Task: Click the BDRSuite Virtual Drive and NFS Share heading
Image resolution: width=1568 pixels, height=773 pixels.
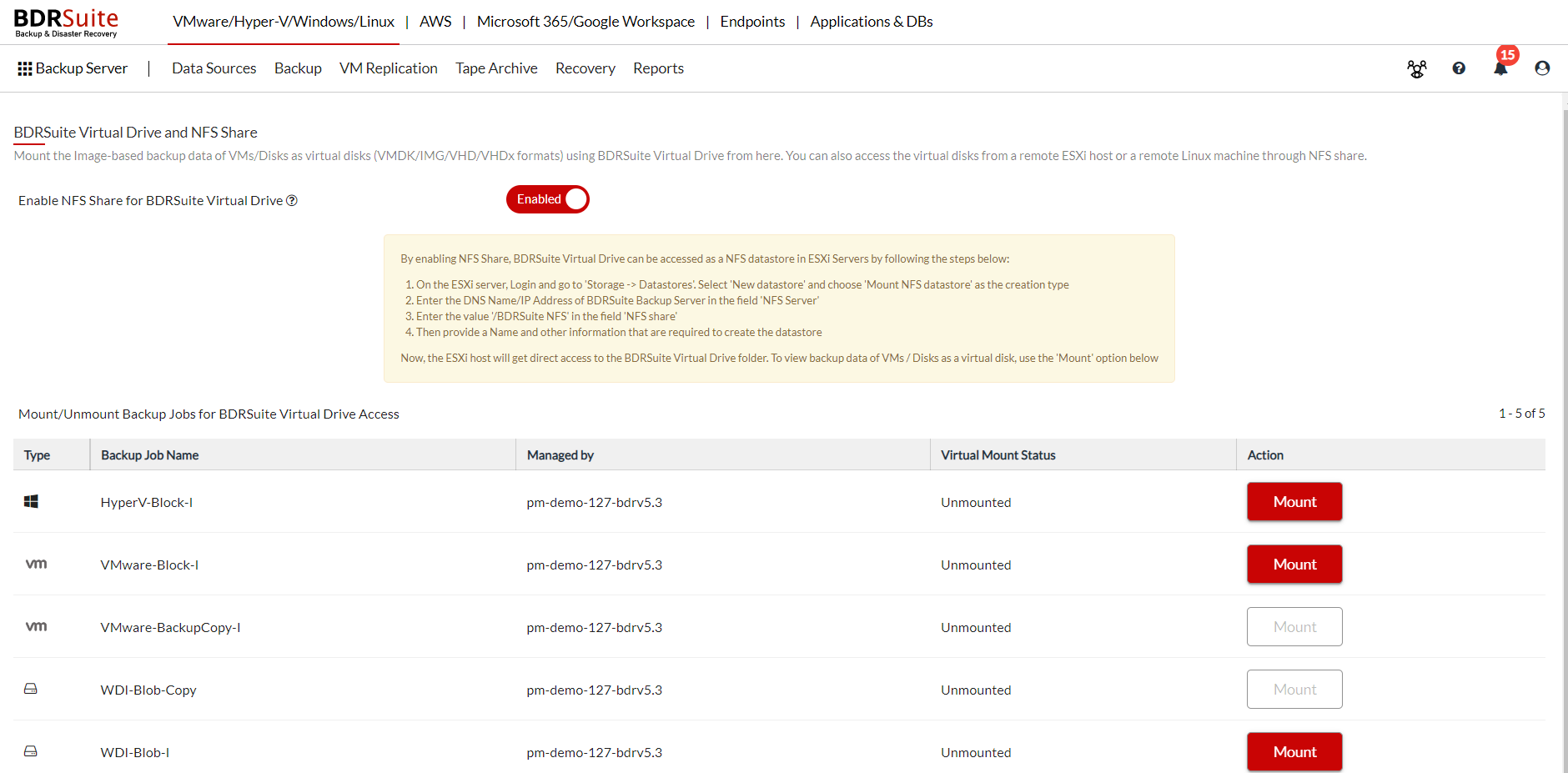Action: click(x=136, y=132)
